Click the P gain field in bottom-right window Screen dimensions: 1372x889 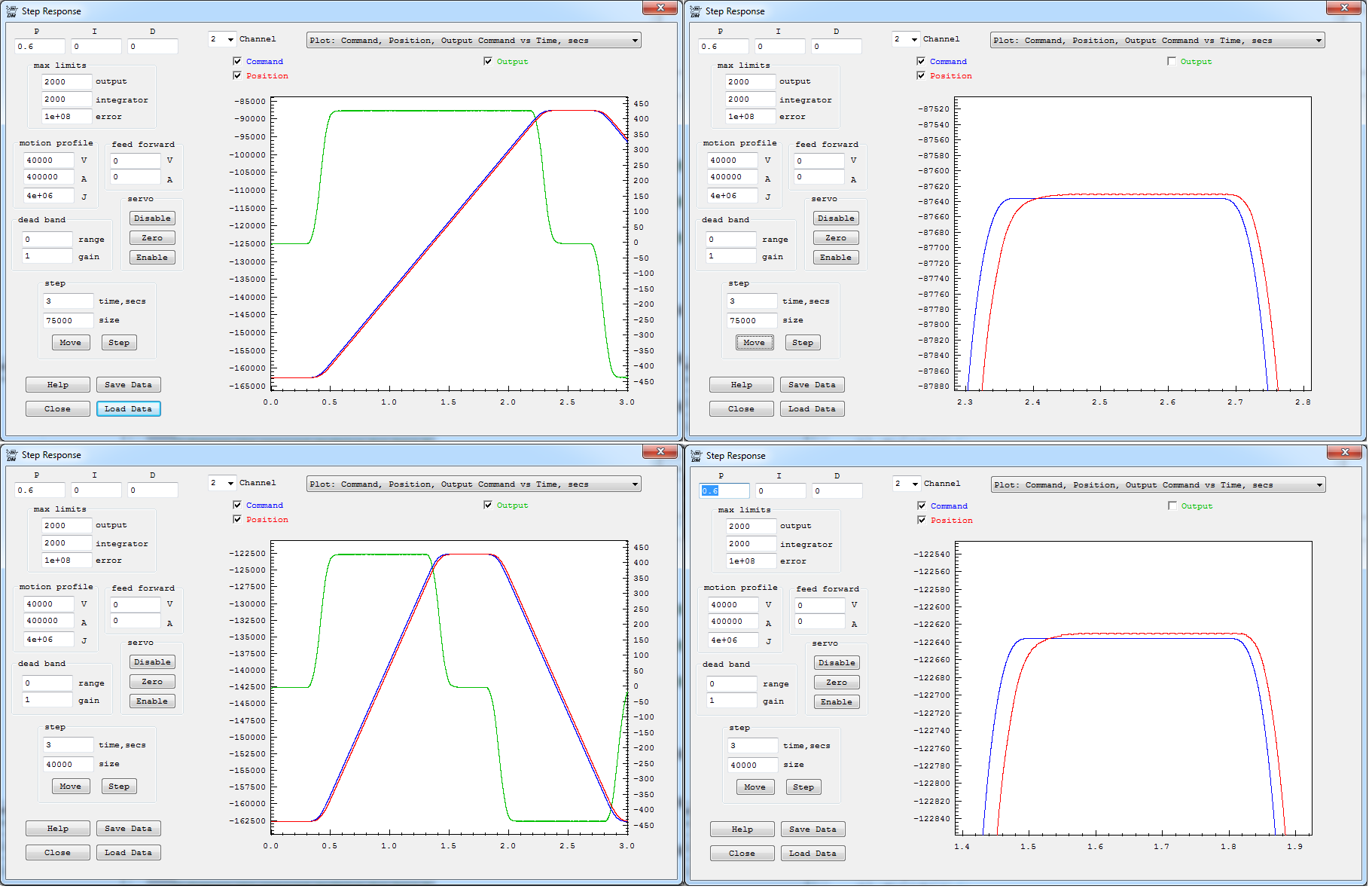(724, 491)
